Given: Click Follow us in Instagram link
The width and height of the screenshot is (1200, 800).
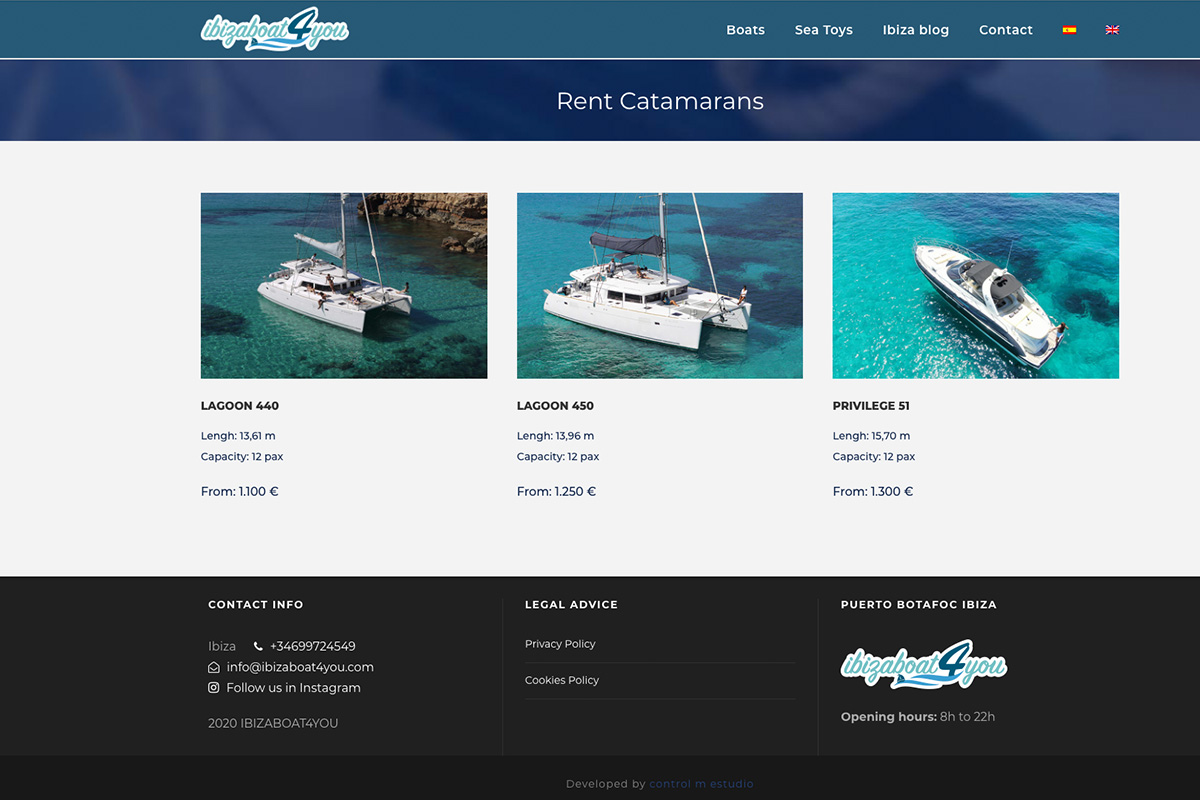Looking at the screenshot, I should 294,688.
